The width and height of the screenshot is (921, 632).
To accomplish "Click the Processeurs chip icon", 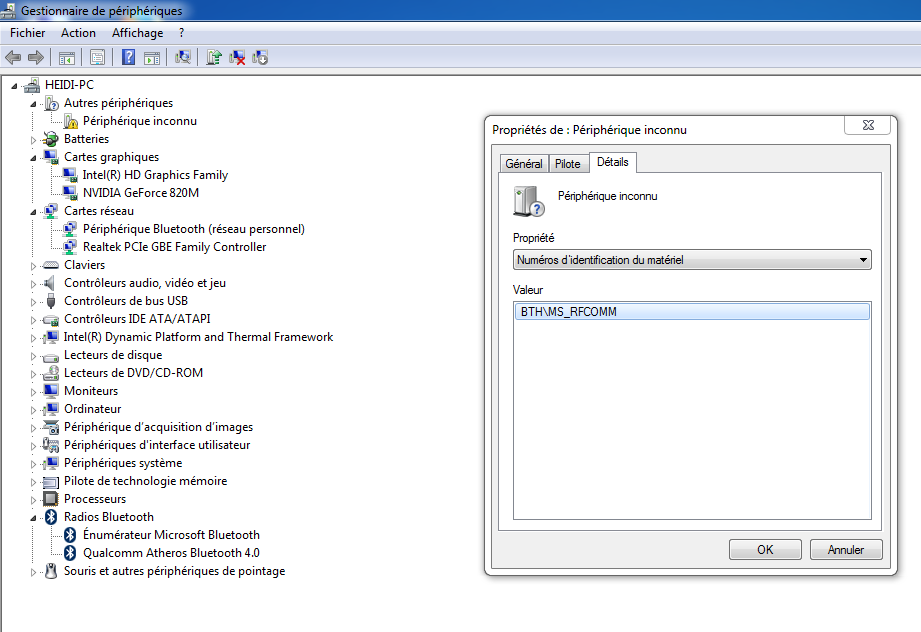I will [51, 499].
